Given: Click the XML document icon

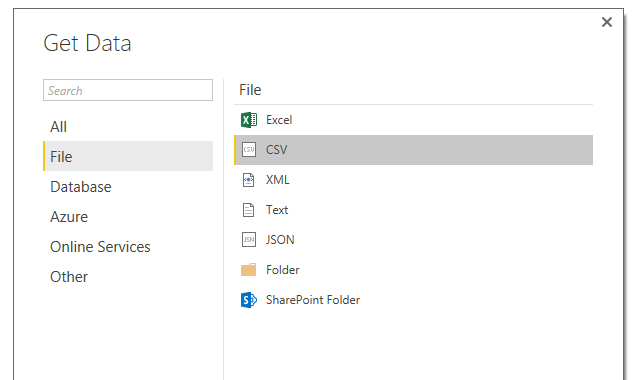Looking at the screenshot, I should [248, 180].
